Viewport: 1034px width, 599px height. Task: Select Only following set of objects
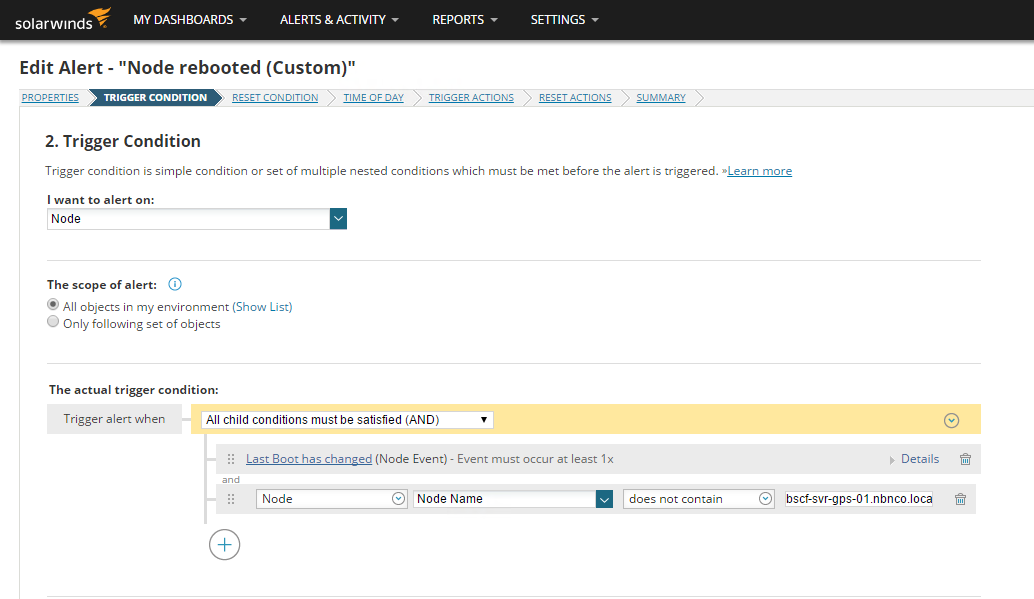pos(53,322)
